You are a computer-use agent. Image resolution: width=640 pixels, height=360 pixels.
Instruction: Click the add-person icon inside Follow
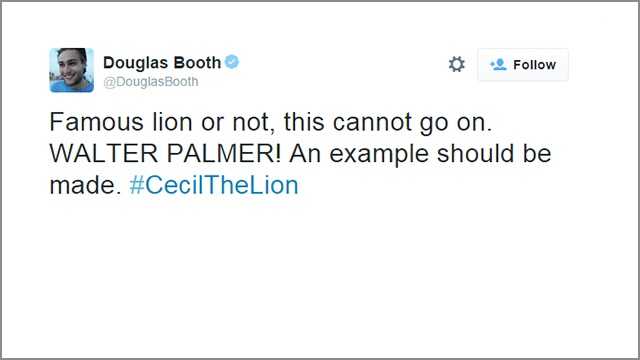498,64
